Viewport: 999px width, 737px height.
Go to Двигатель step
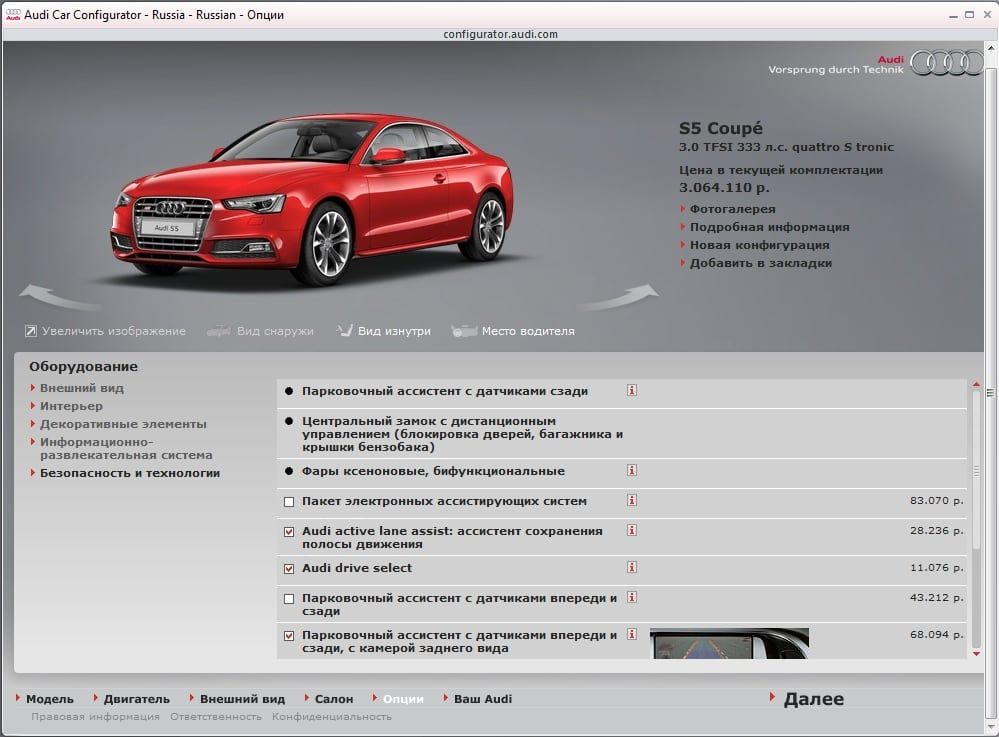coord(136,699)
